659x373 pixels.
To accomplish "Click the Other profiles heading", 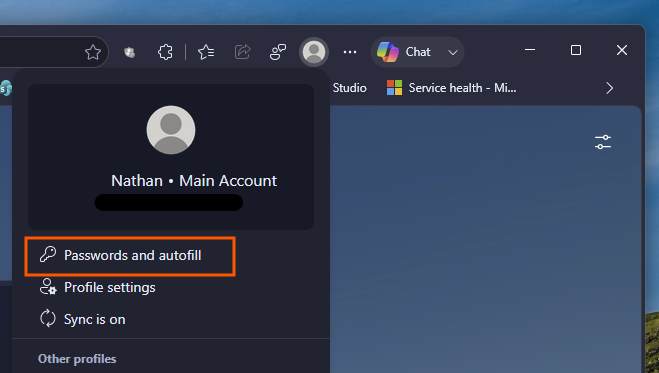I will coord(77,359).
